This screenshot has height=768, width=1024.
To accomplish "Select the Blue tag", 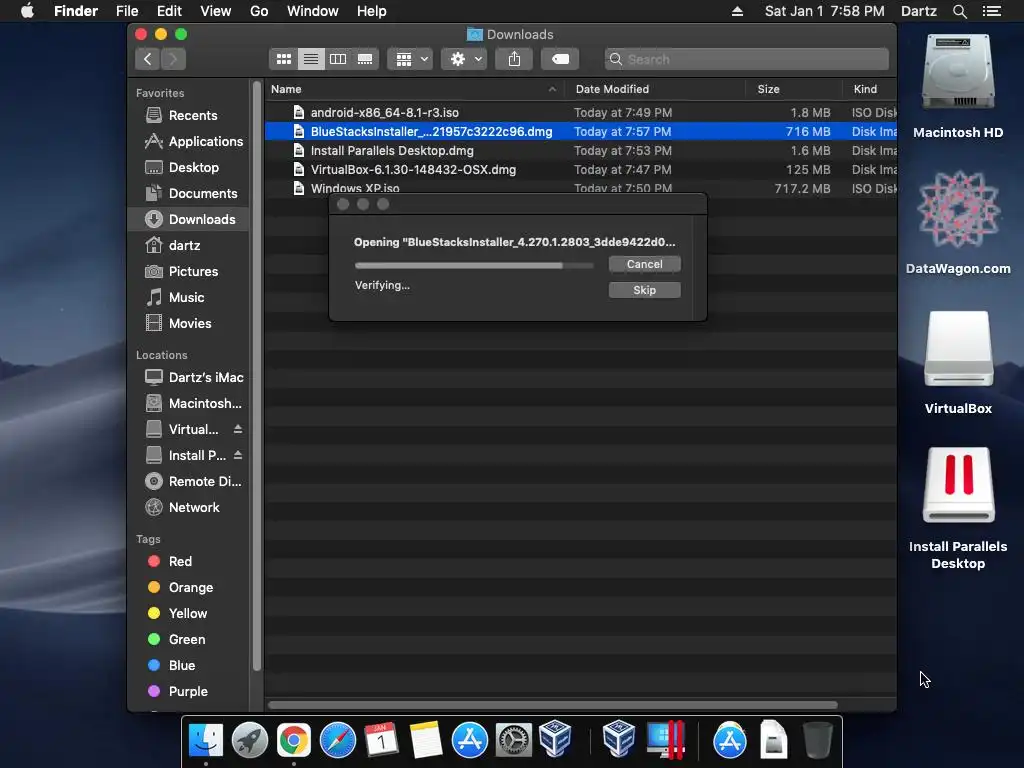I will 188,665.
